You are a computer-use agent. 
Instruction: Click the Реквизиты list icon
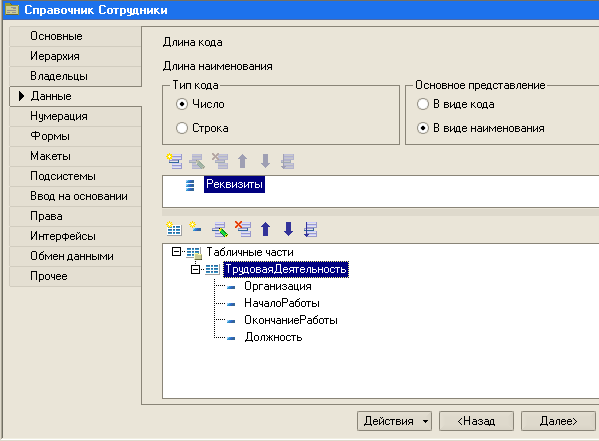[190, 185]
